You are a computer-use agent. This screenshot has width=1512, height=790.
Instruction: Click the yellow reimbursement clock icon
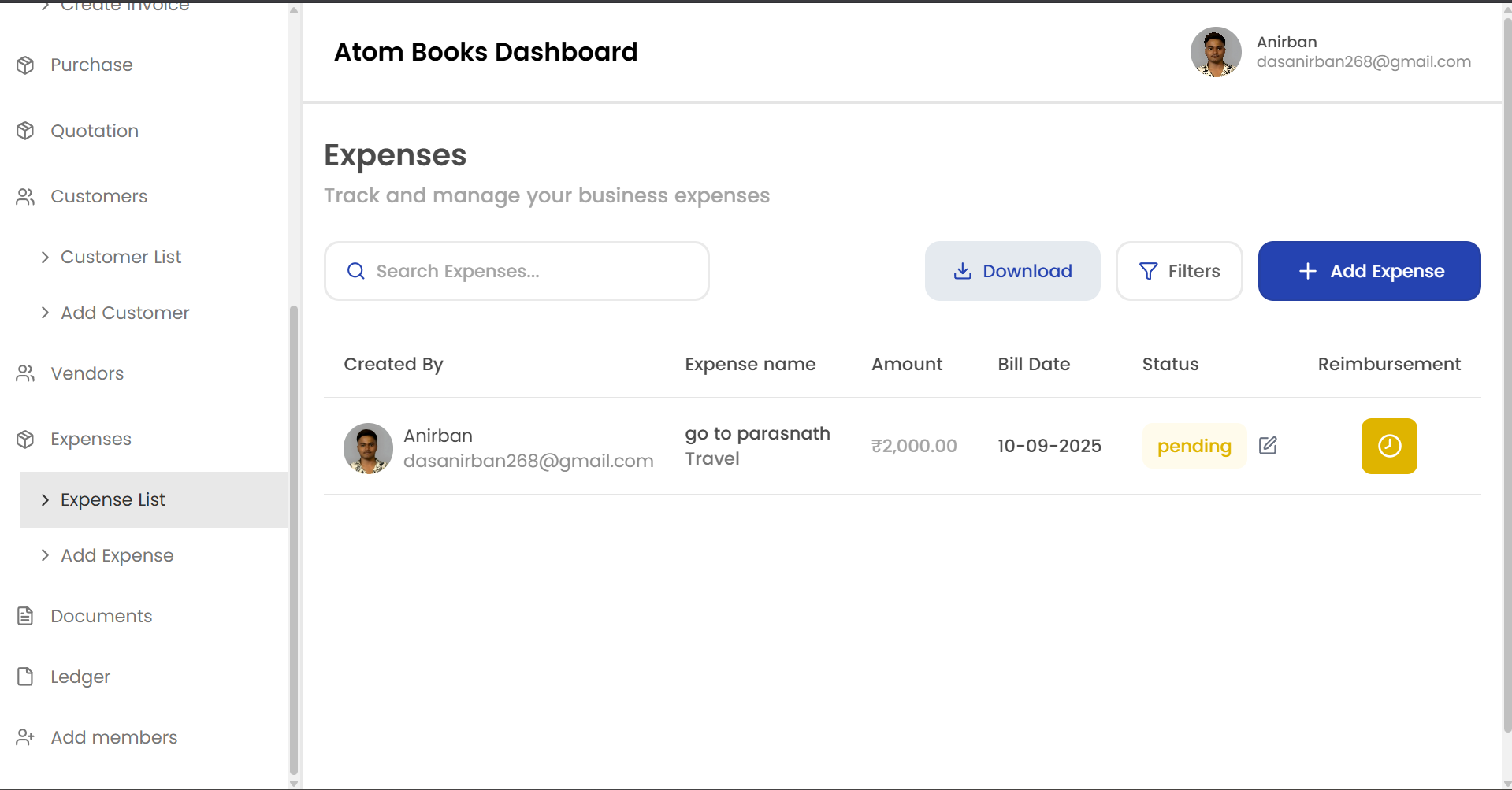[x=1388, y=446]
